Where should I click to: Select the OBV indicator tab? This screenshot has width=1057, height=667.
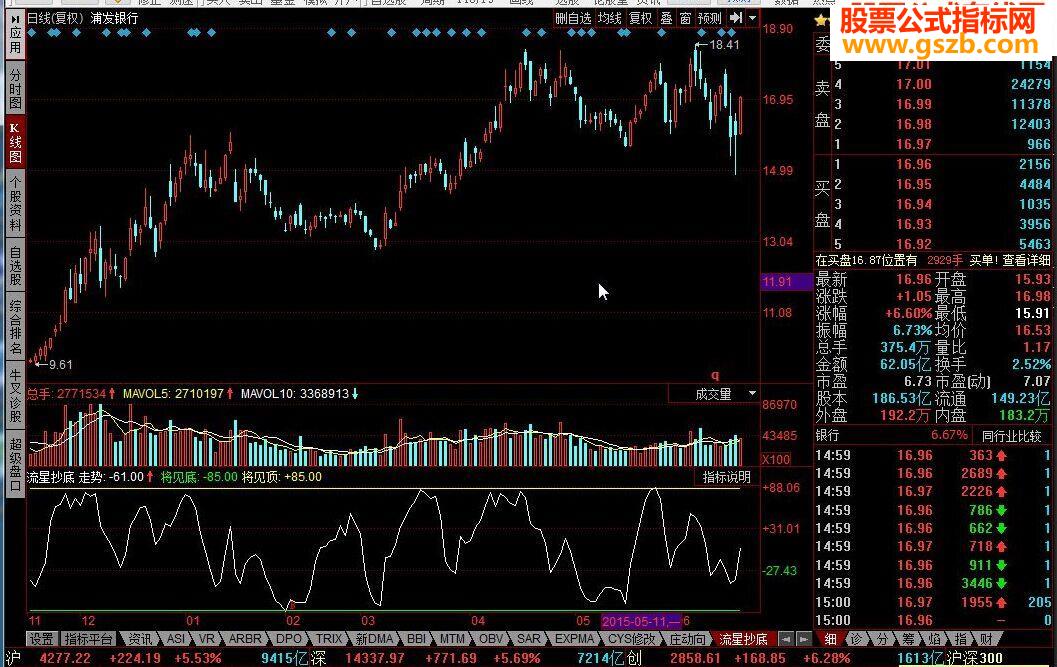pos(491,639)
